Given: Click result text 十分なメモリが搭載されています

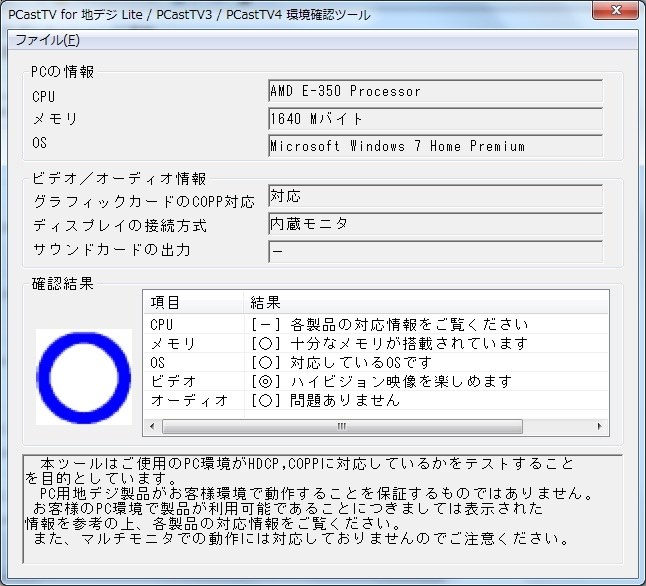Looking at the screenshot, I should pyautogui.click(x=409, y=343).
